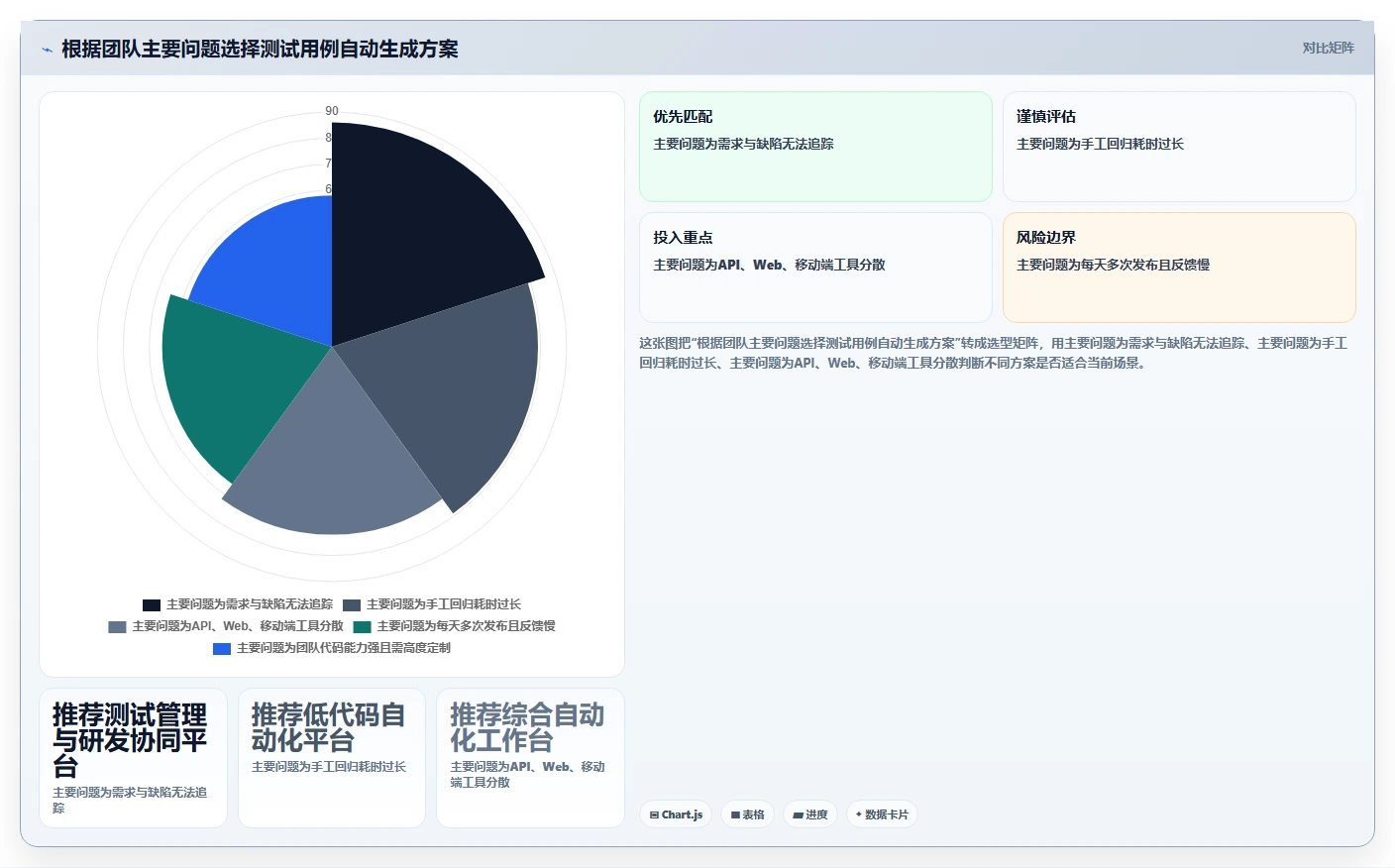Click the description paragraph starting 这张图把
Image resolution: width=1395 pixels, height=868 pixels.
(994, 353)
